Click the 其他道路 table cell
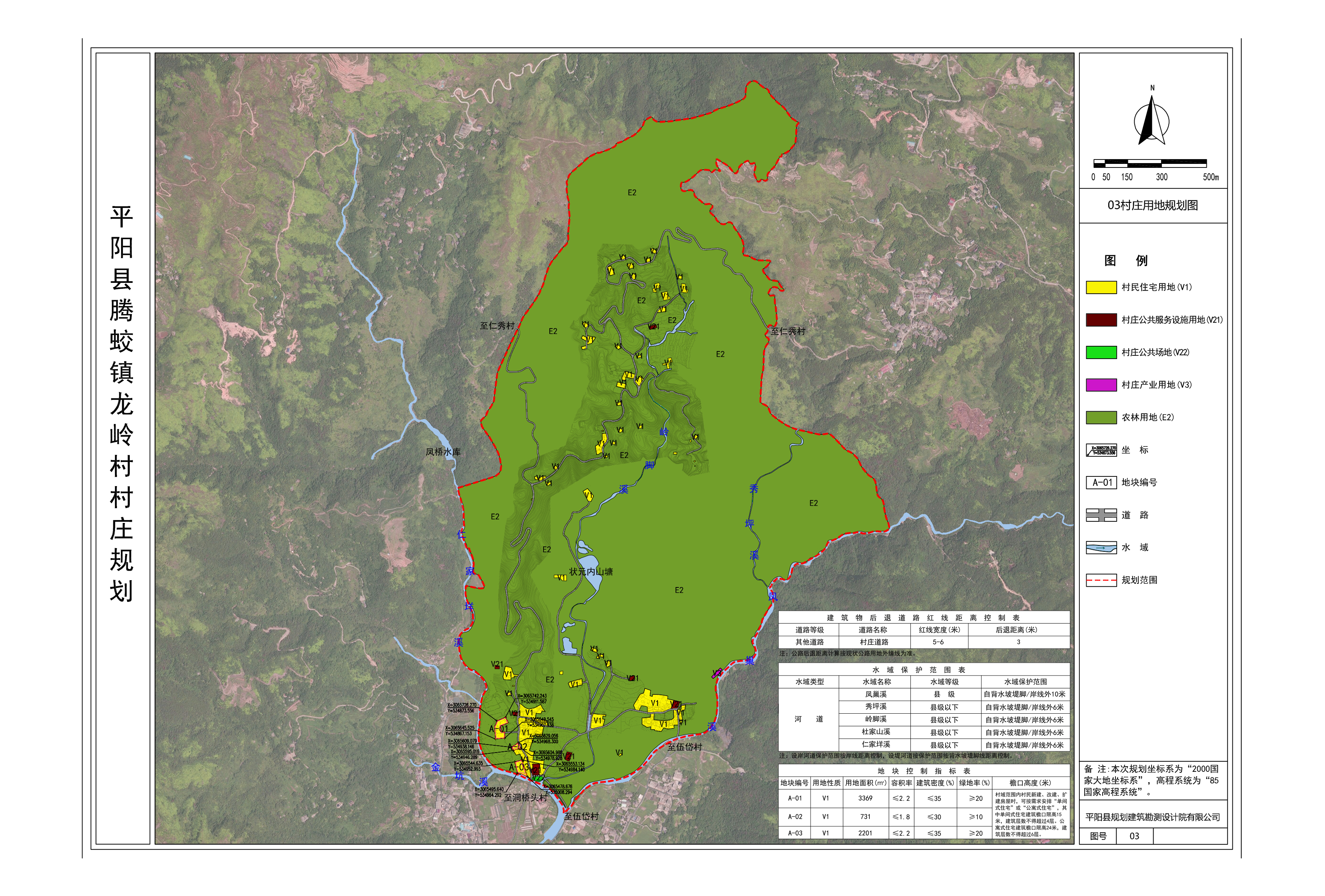 click(809, 642)
